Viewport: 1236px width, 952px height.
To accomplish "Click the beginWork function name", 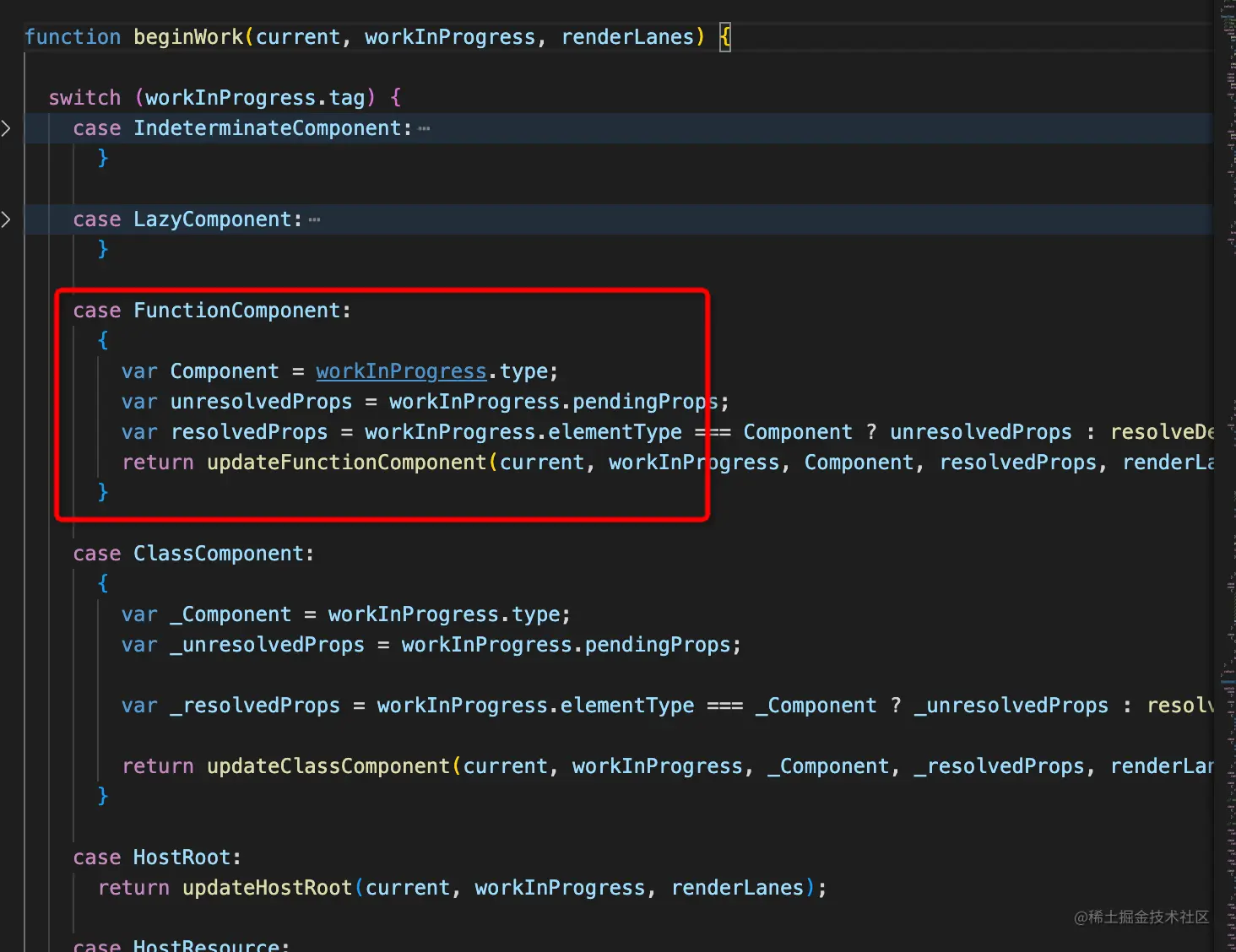I will (188, 37).
